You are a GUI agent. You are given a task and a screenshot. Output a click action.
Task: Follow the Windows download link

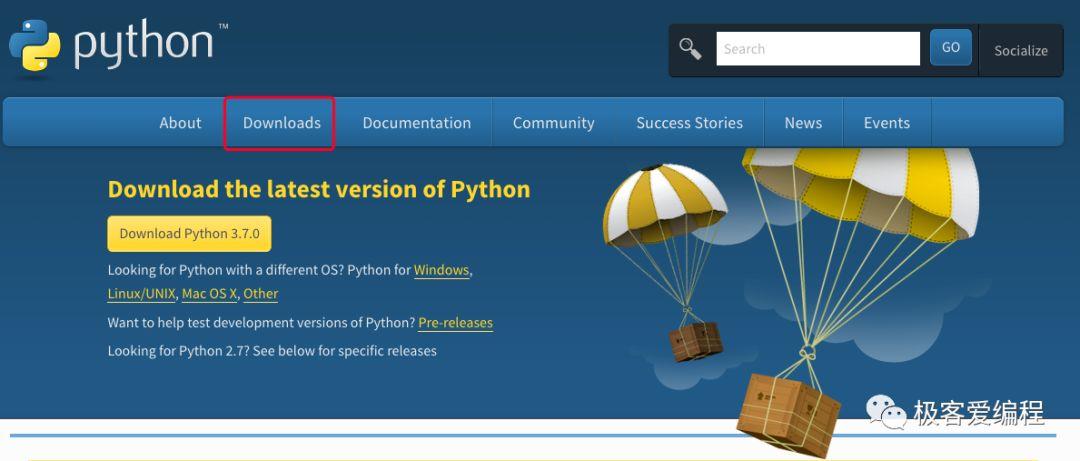coord(442,270)
